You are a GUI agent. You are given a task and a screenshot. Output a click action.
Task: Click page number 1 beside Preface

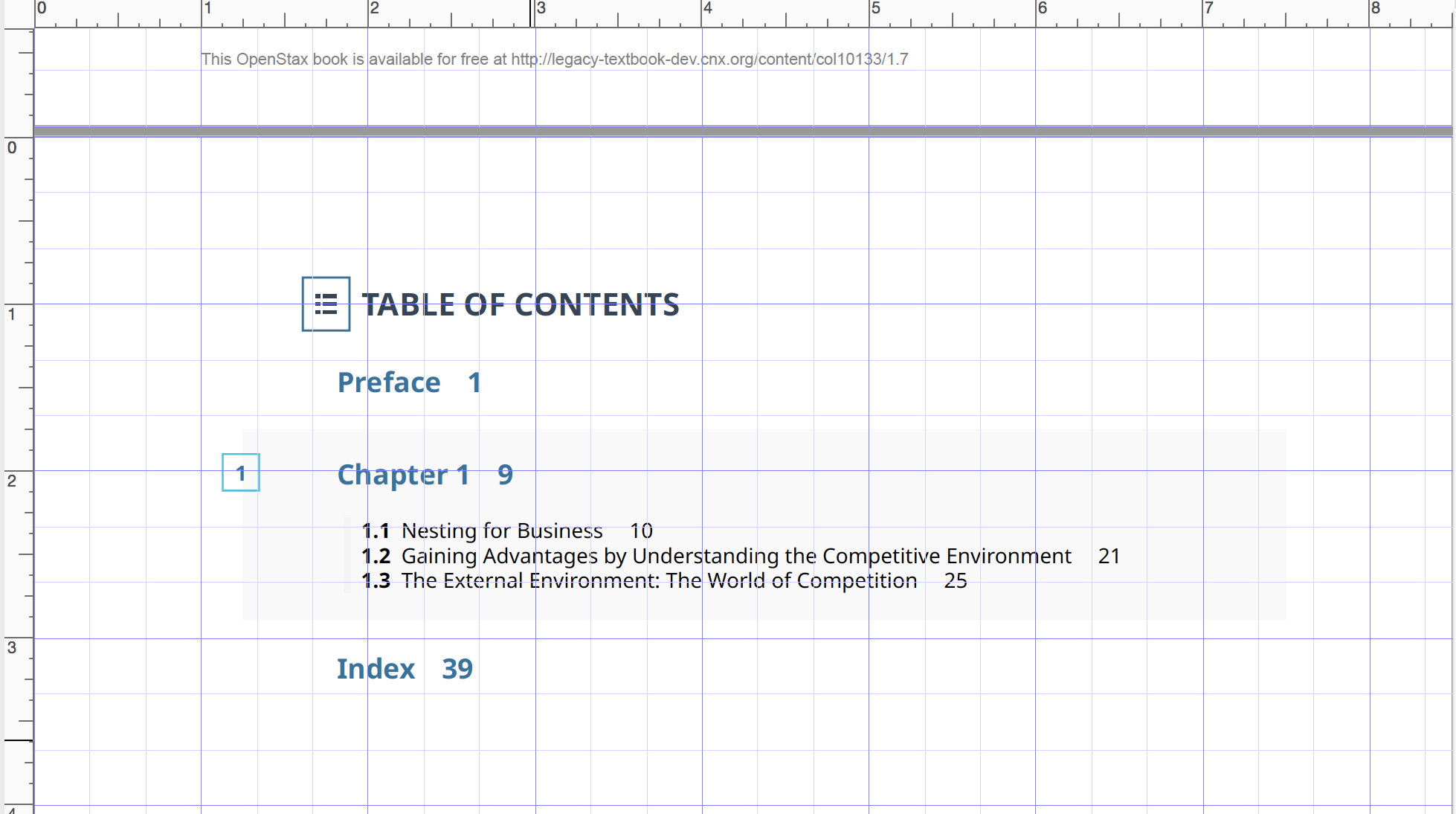coord(474,382)
